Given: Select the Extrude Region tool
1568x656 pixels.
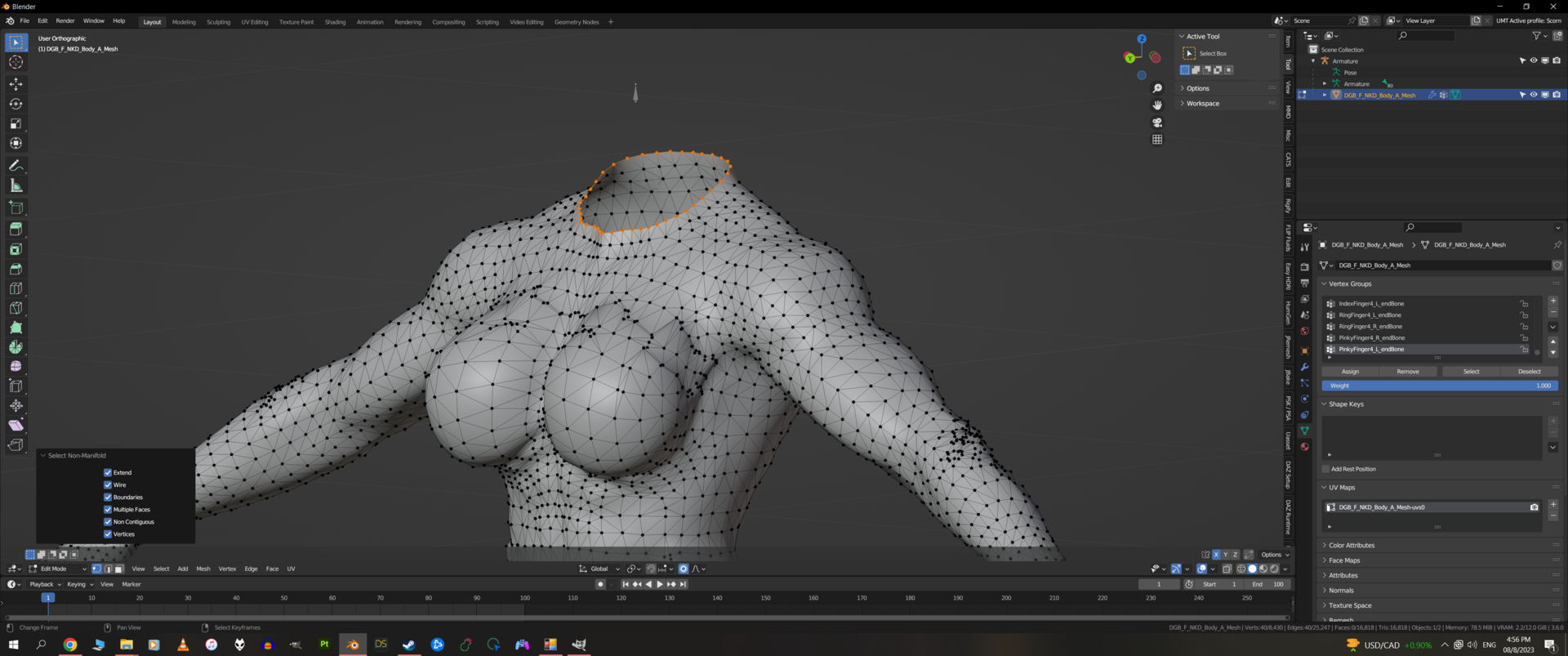Looking at the screenshot, I should (16, 230).
